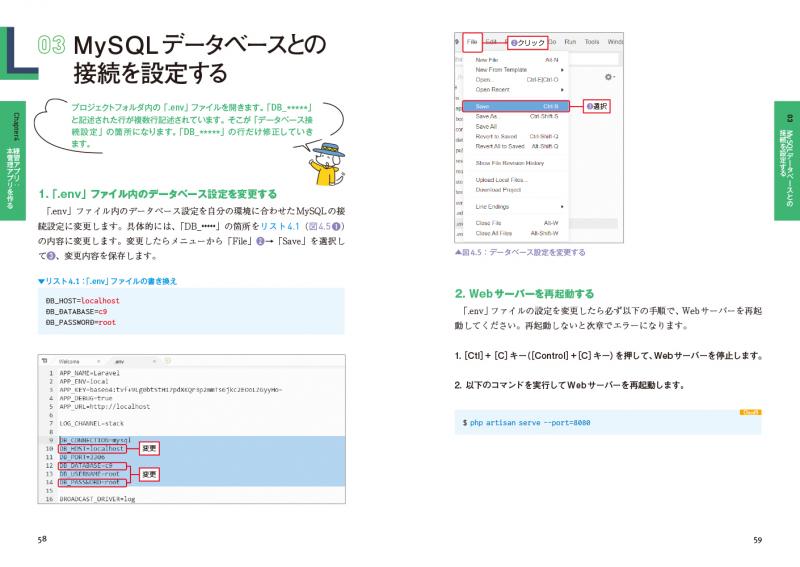Select Save As in the File menu
800x567 pixels.
[x=516, y=116]
